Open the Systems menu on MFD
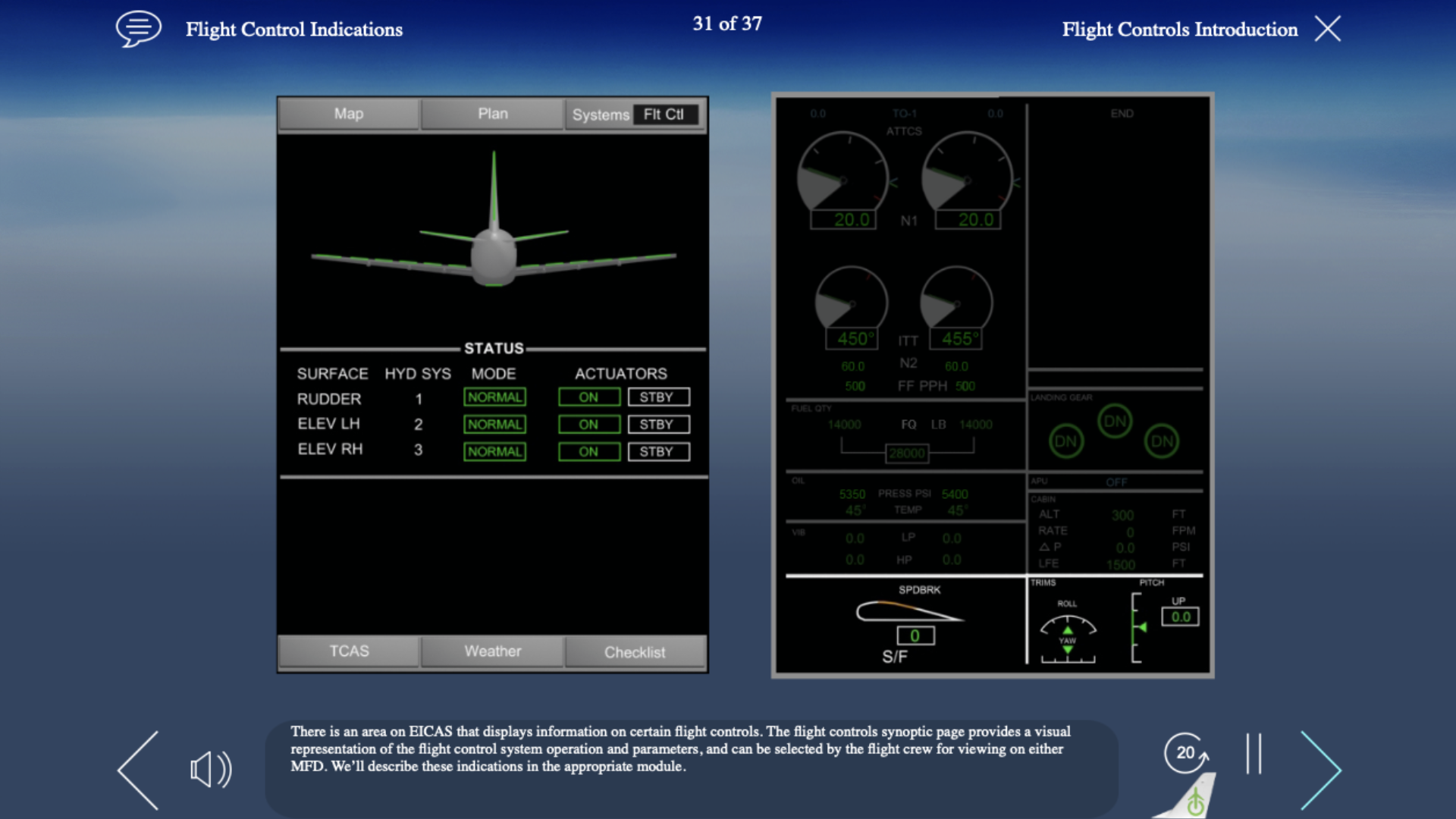Viewport: 1456px width, 819px height. pyautogui.click(x=601, y=115)
